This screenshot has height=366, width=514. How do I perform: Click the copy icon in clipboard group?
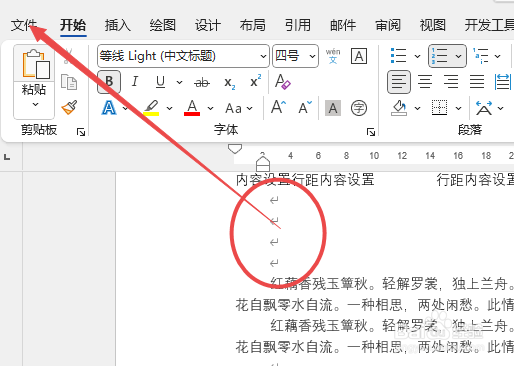coord(69,82)
